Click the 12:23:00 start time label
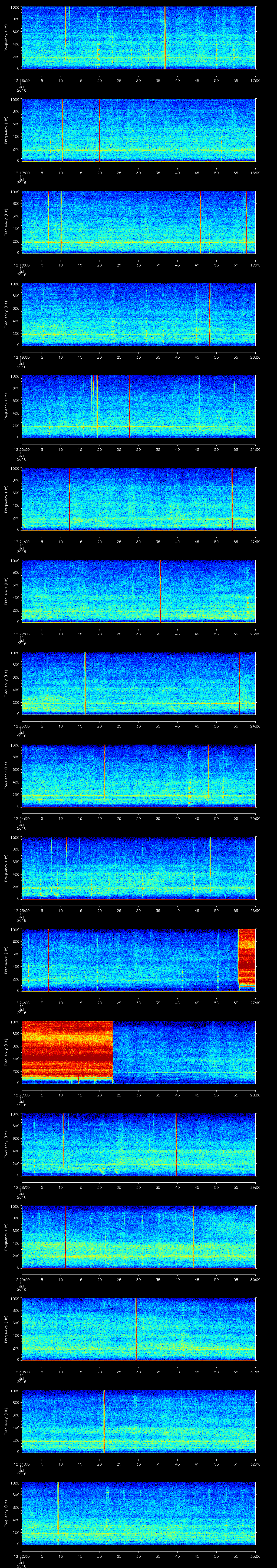The height and width of the screenshot is (1568, 277). tap(21, 726)
